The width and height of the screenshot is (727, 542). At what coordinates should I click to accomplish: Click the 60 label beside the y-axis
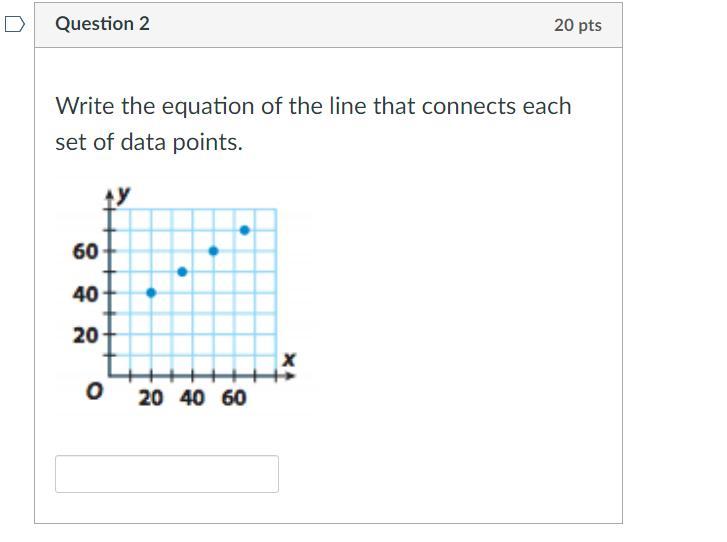85,252
